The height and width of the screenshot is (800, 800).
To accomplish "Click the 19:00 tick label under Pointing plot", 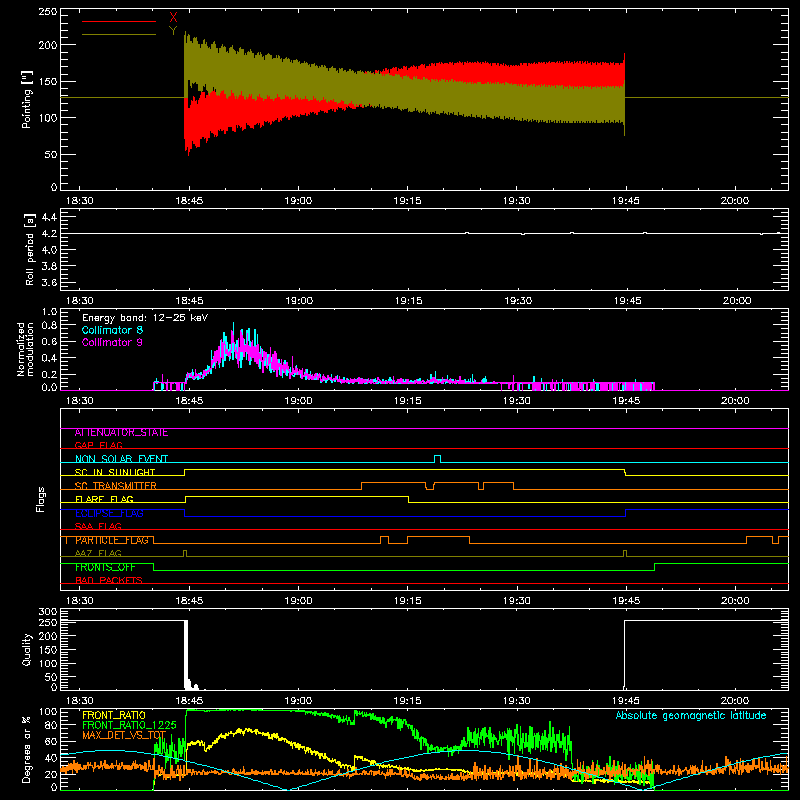I will click(x=298, y=201).
